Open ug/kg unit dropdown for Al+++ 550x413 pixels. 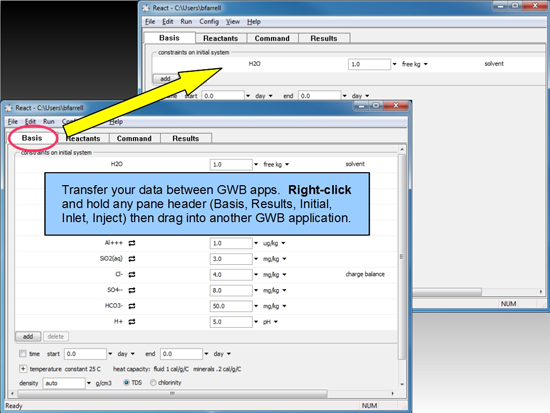coord(283,243)
